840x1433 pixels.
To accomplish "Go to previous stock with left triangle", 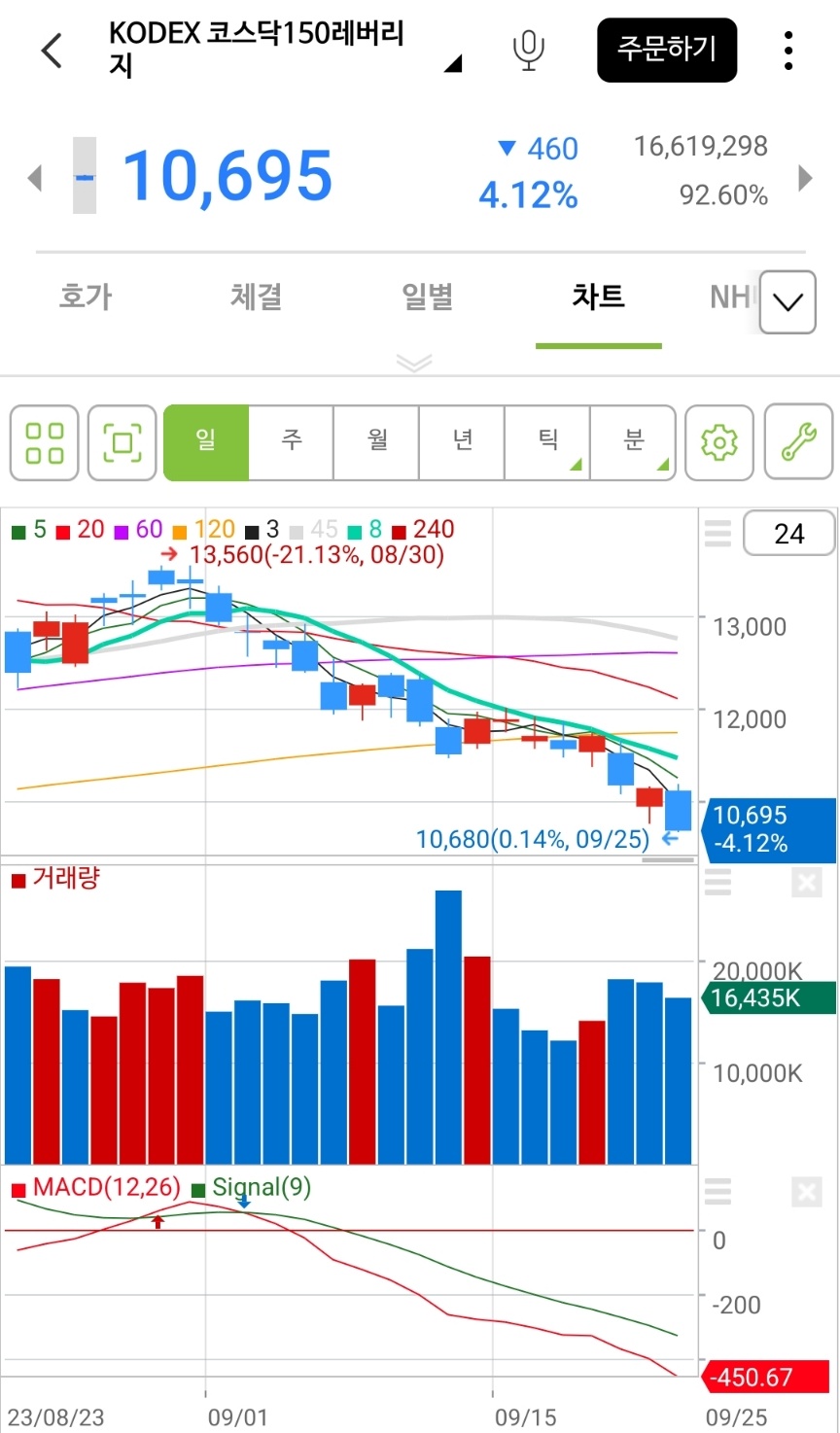I will pos(35,178).
